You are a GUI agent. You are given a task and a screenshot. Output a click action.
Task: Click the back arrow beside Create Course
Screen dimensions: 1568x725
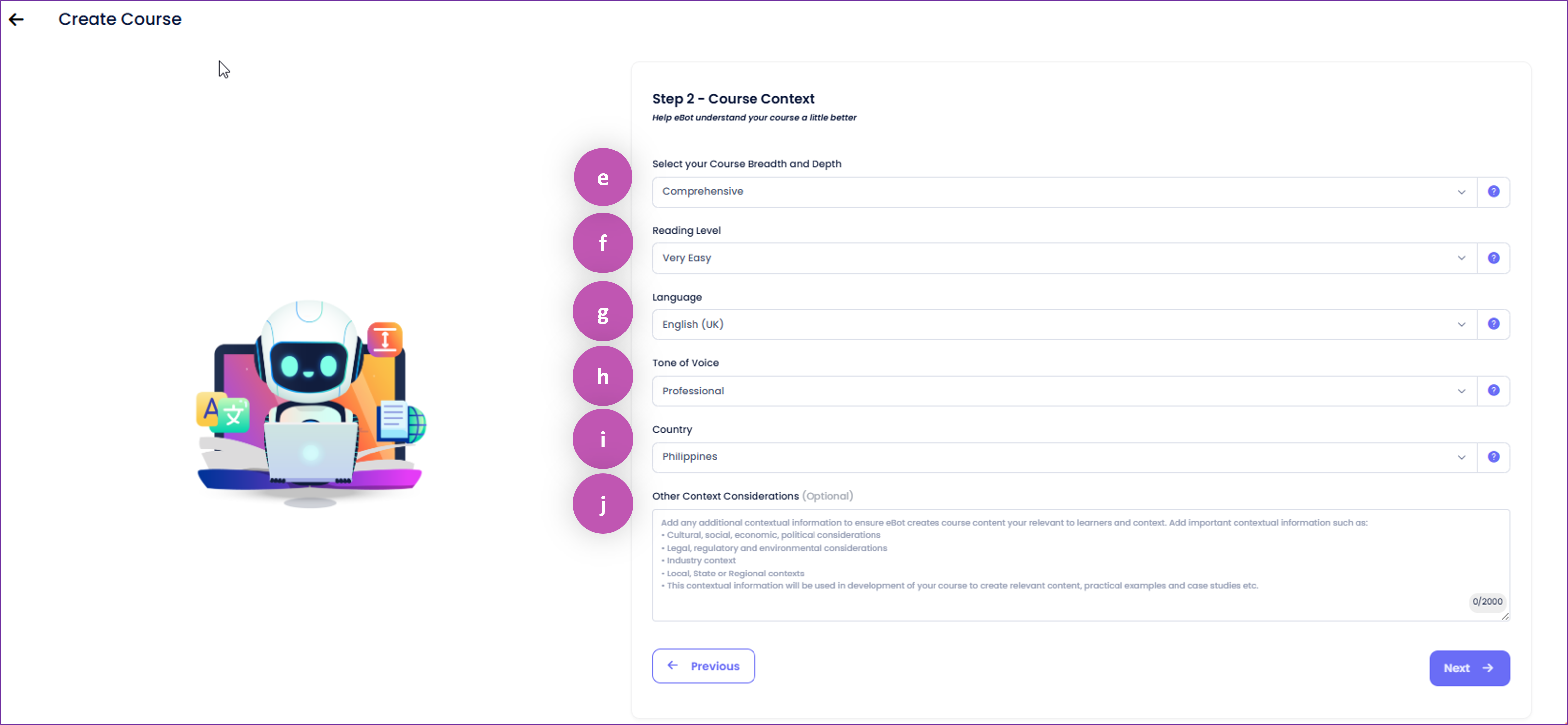click(17, 20)
